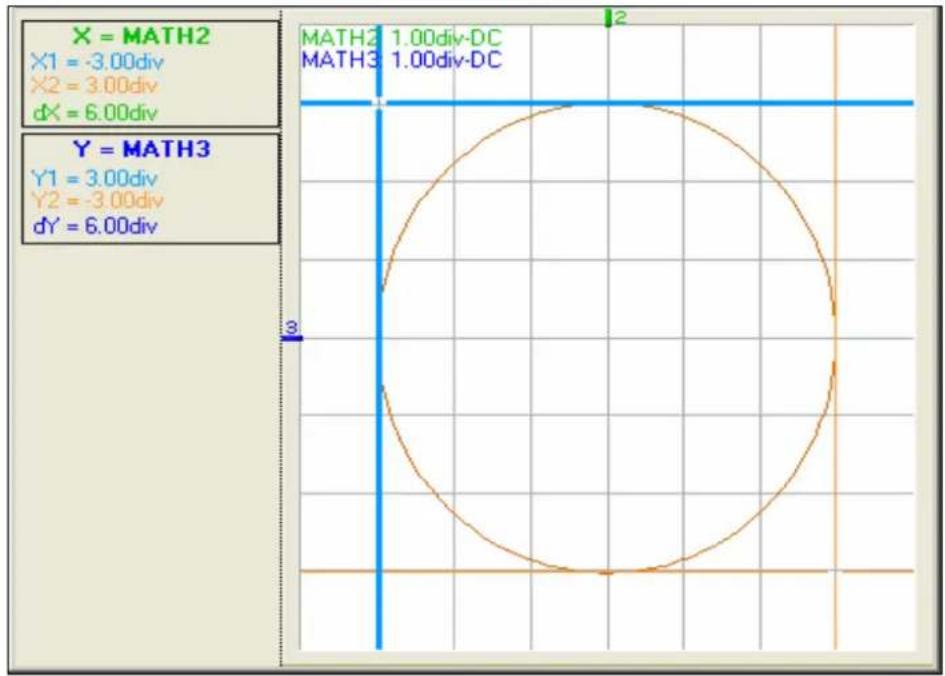The height and width of the screenshot is (676, 945).
Task: Click the Y = MATH3 header
Action: tap(141, 149)
